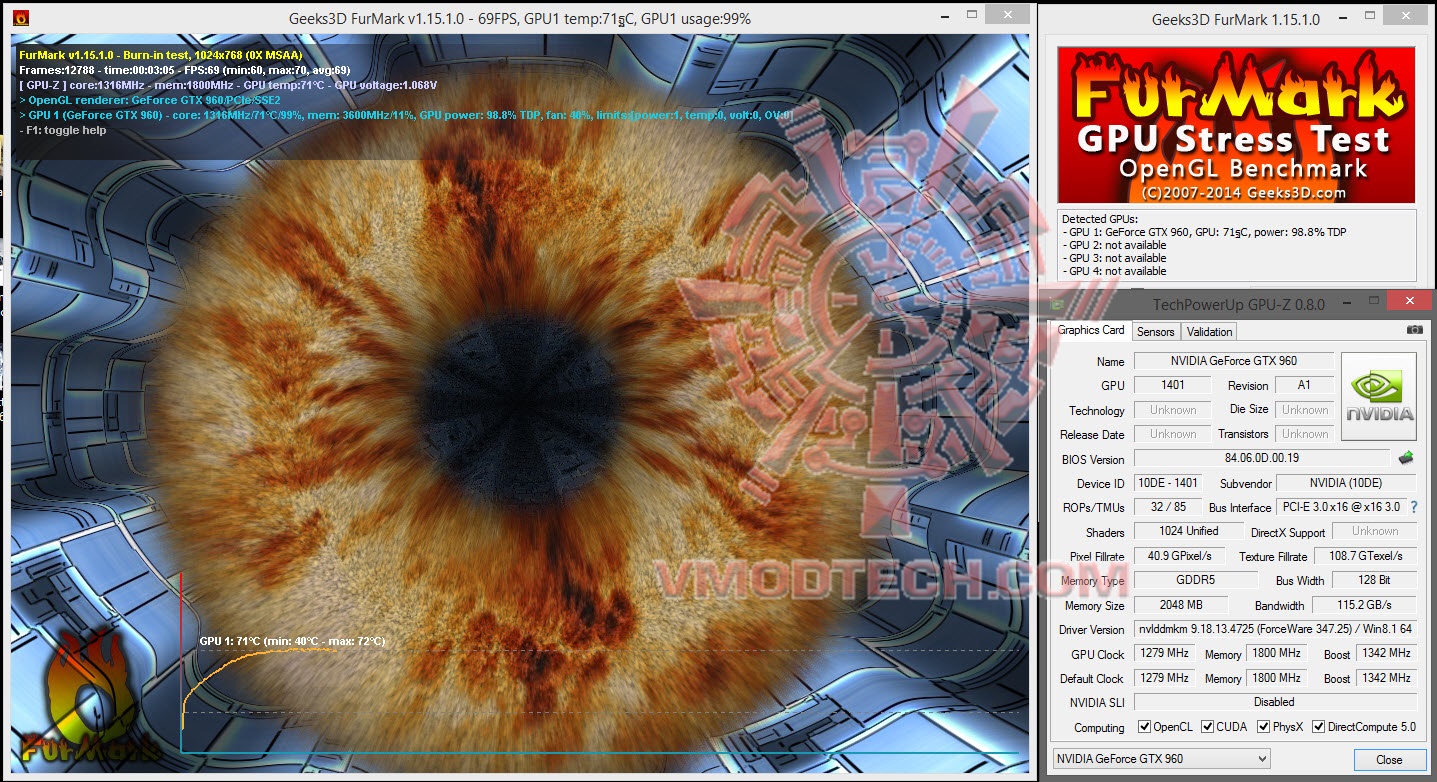The height and width of the screenshot is (782, 1437).
Task: Open the Sensors tab
Action: [x=1155, y=331]
